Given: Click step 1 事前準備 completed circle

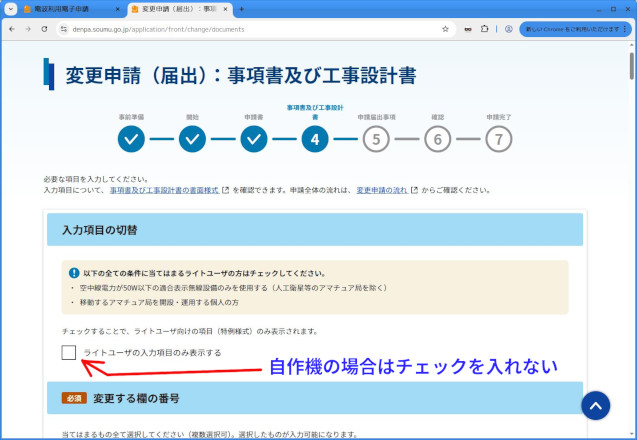Looking at the screenshot, I should [131, 139].
